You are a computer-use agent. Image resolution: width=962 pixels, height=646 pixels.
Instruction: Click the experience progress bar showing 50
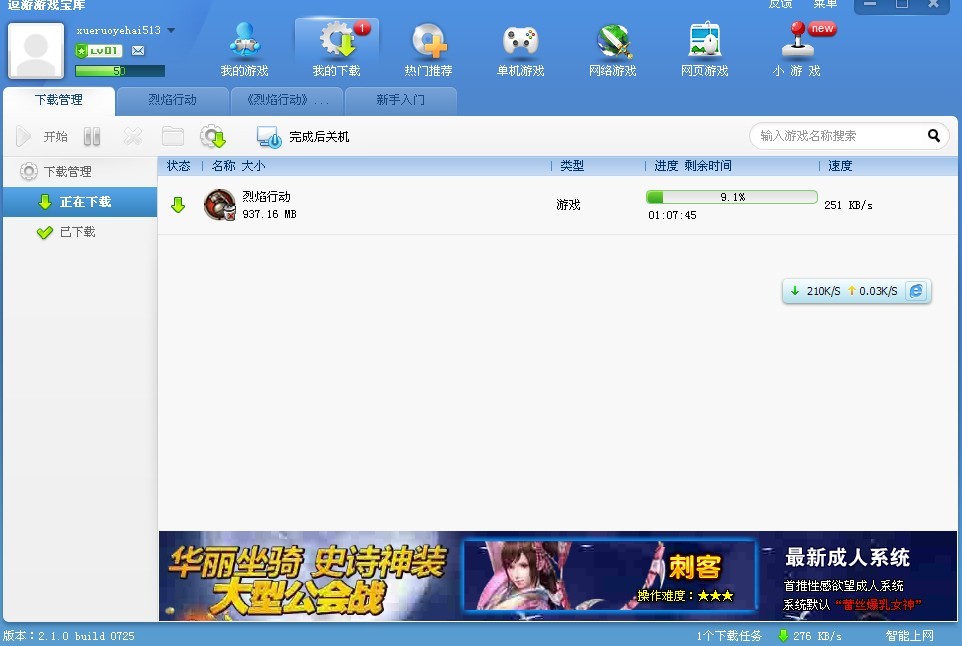point(120,71)
